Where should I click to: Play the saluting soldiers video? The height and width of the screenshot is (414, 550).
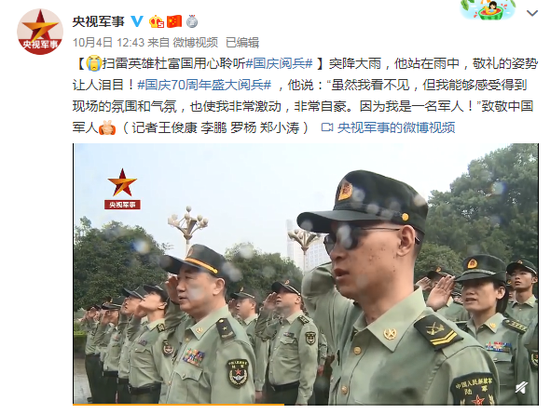point(306,274)
